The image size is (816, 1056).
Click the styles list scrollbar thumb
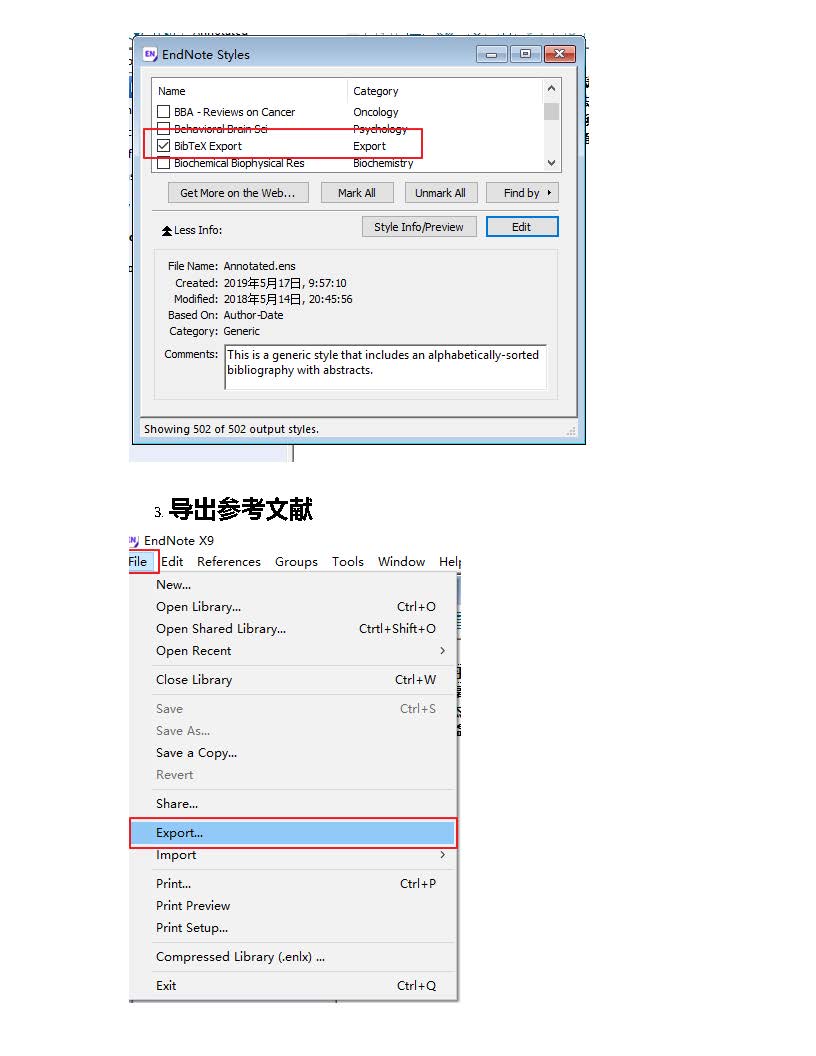pos(551,111)
